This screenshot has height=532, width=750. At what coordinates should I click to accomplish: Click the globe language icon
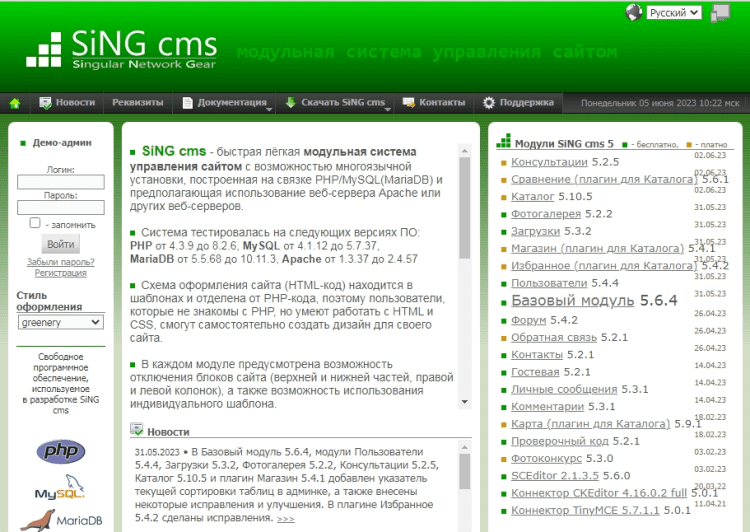(x=634, y=12)
